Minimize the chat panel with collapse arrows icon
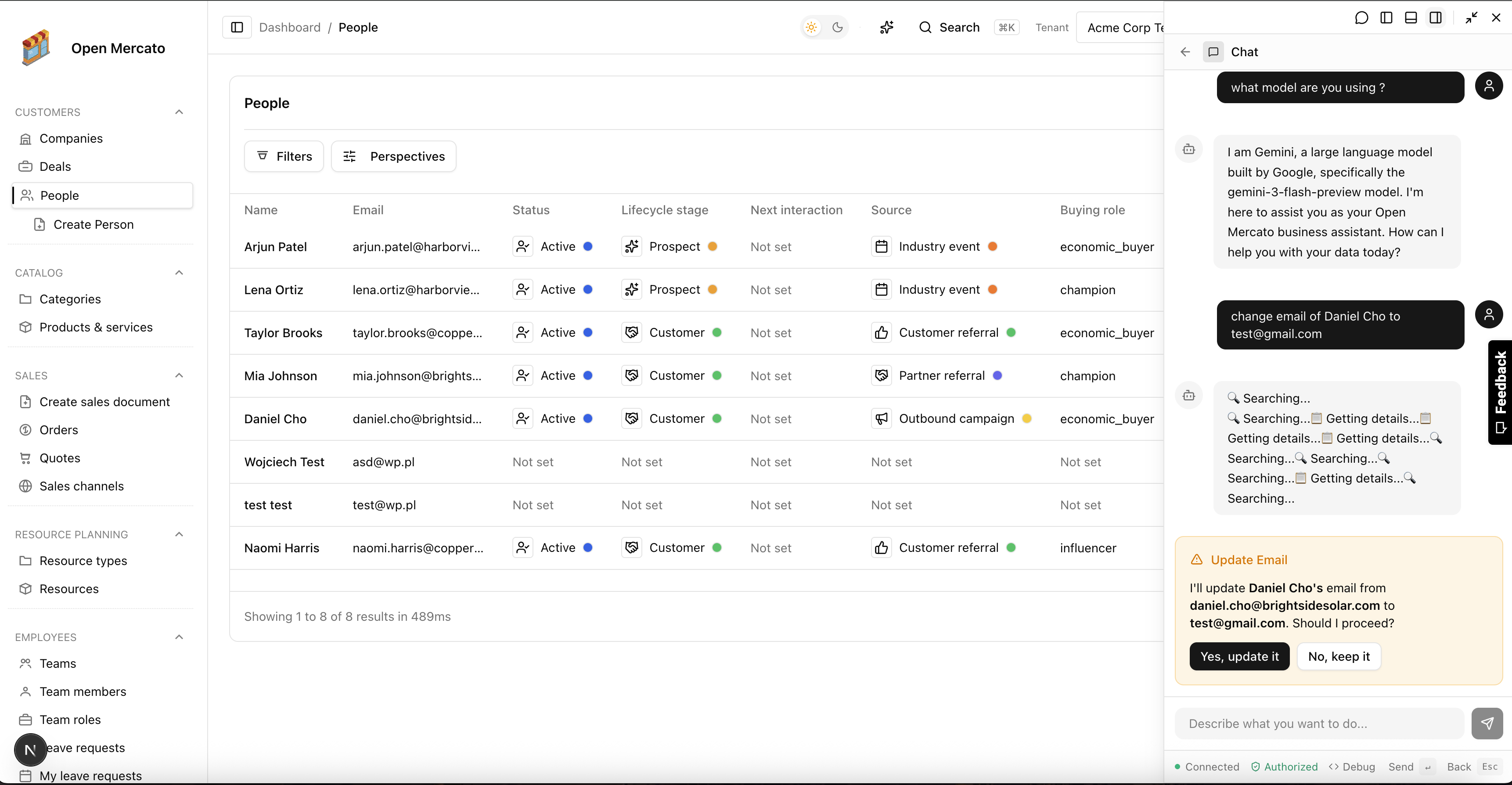Image resolution: width=1512 pixels, height=785 pixels. click(x=1472, y=17)
